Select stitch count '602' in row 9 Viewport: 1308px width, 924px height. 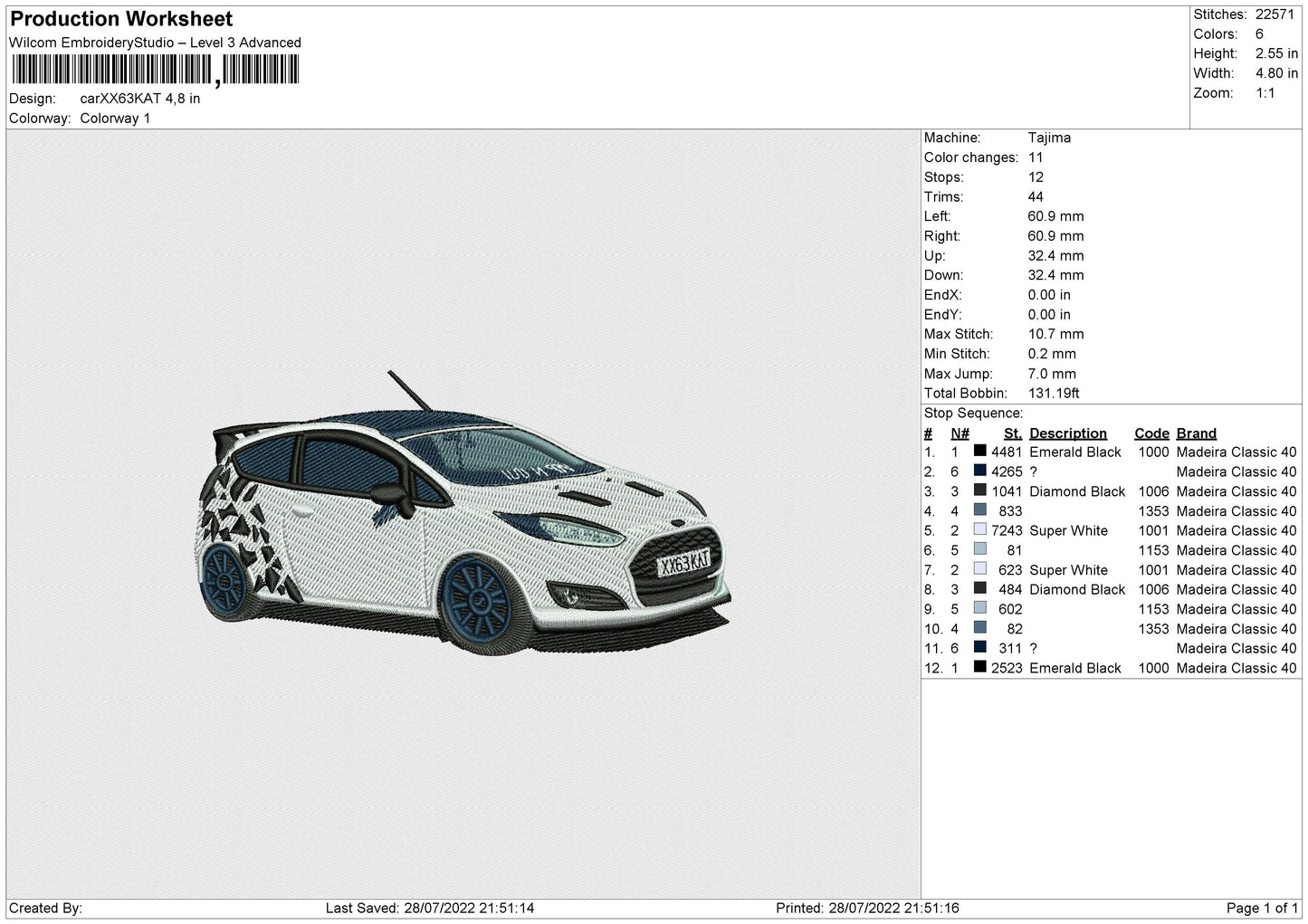1010,609
